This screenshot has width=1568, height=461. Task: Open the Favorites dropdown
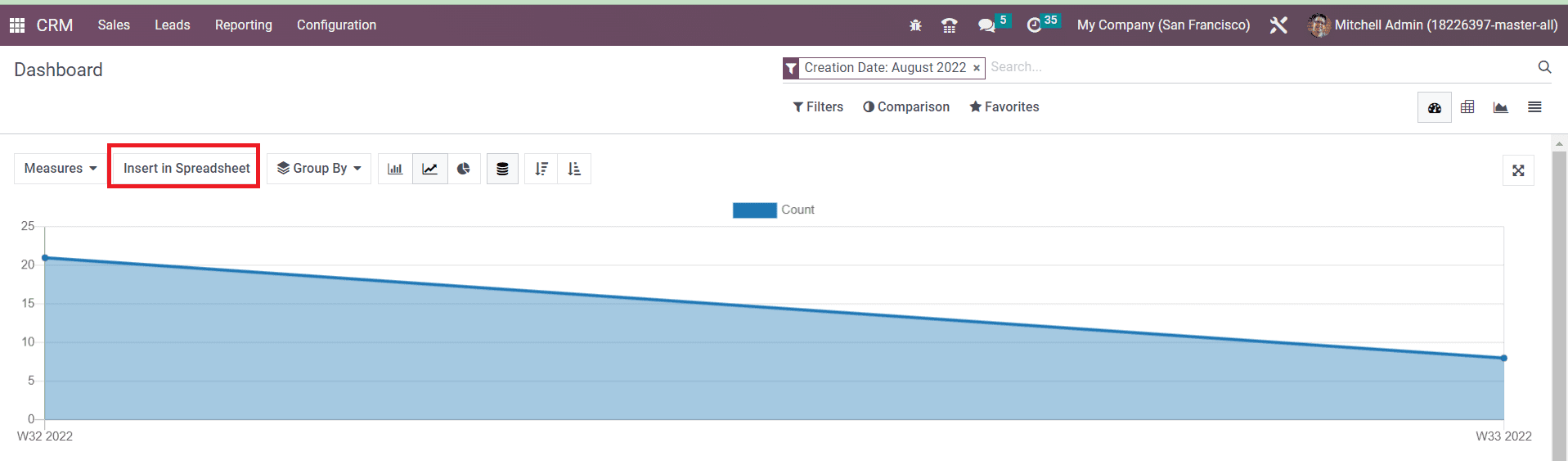[x=1004, y=107]
